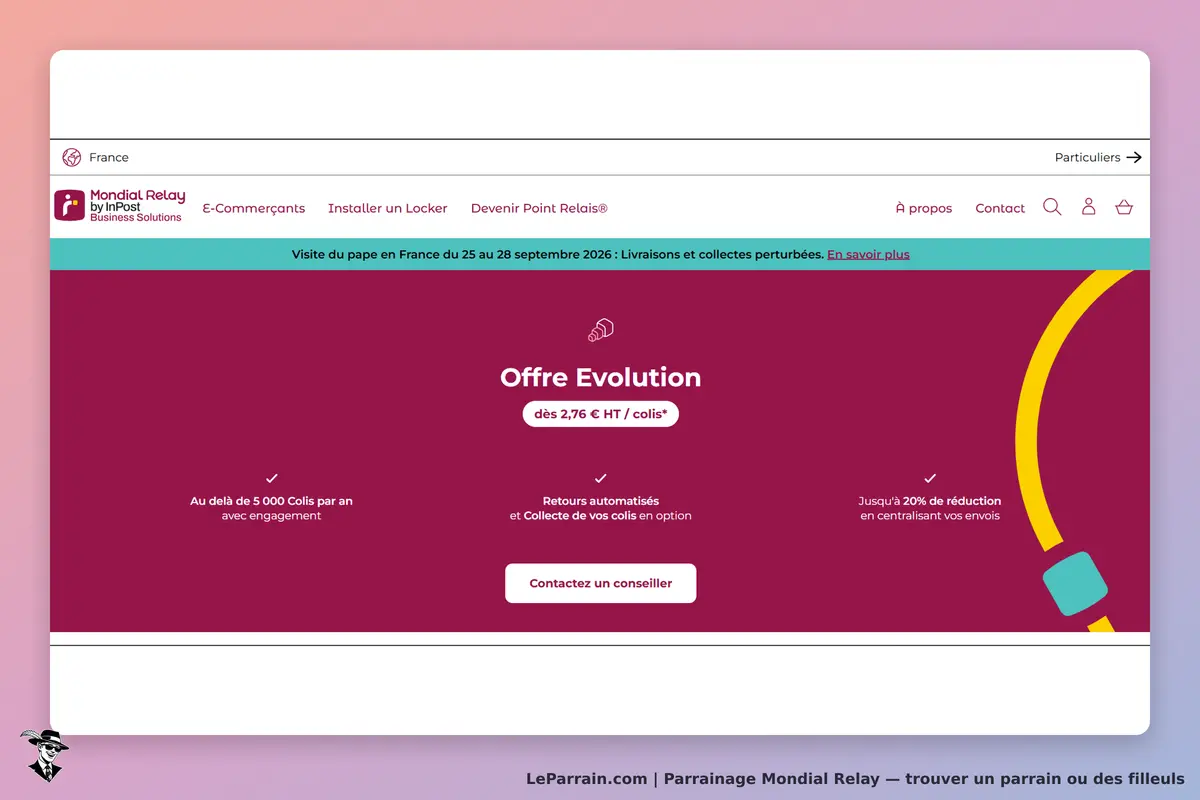Open Devenir Point Relais® menu item

(x=539, y=208)
